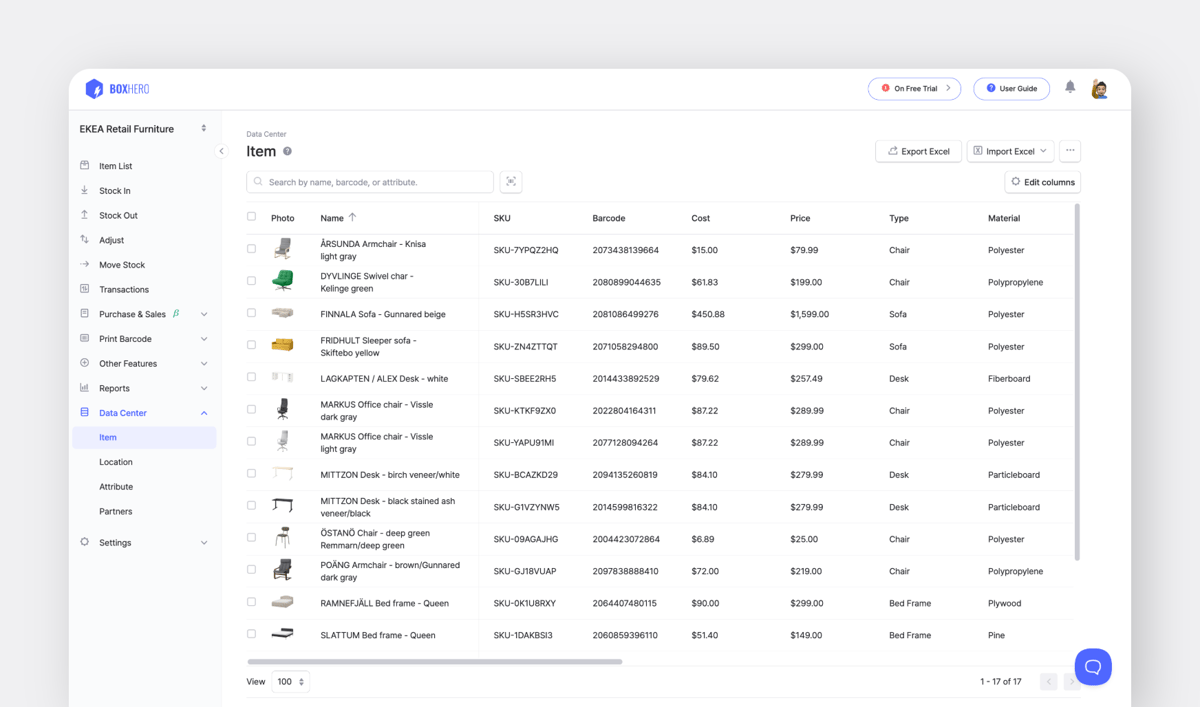Image resolution: width=1200 pixels, height=707 pixels.
Task: Open the notification bell icon
Action: point(1069,88)
